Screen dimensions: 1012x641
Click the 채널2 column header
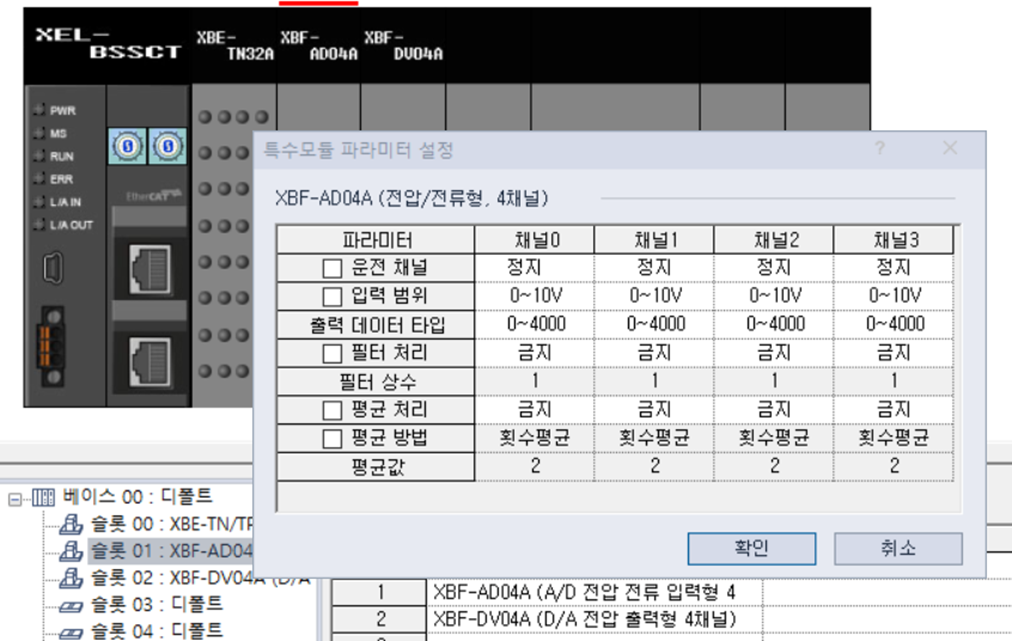pyautogui.click(x=774, y=240)
